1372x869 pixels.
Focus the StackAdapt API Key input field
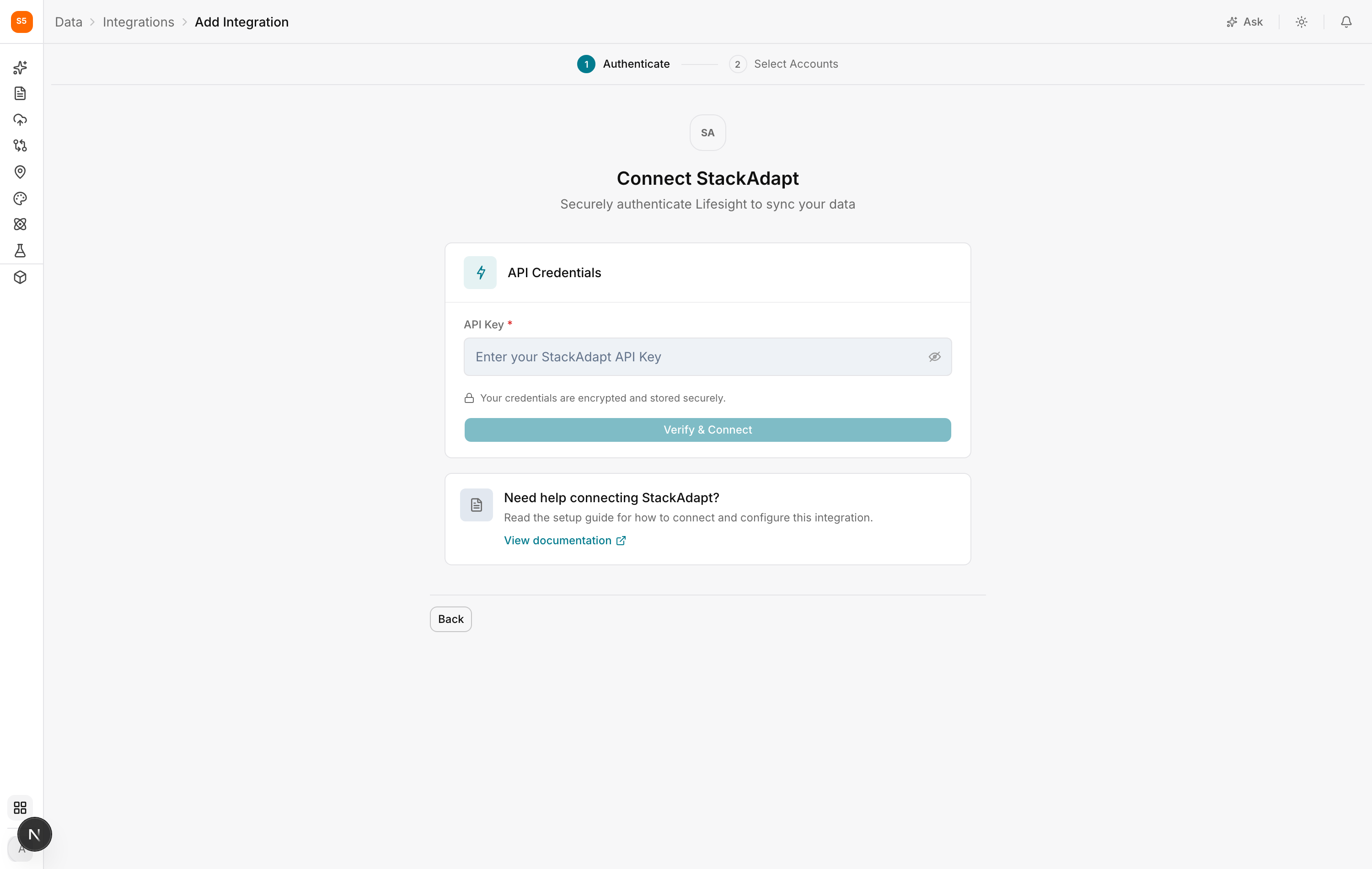(707, 357)
